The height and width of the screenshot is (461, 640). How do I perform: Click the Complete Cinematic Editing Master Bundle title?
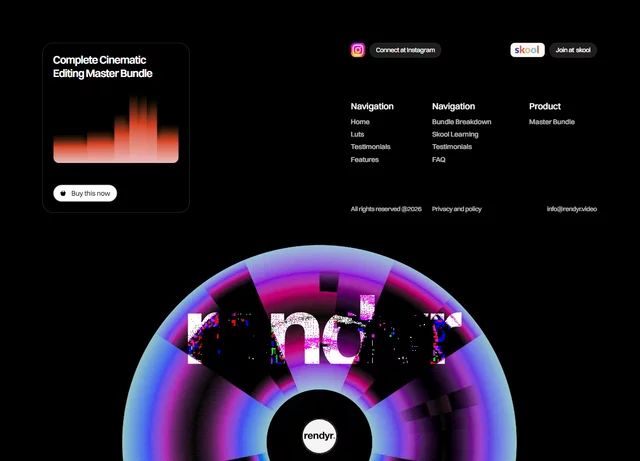pos(102,67)
